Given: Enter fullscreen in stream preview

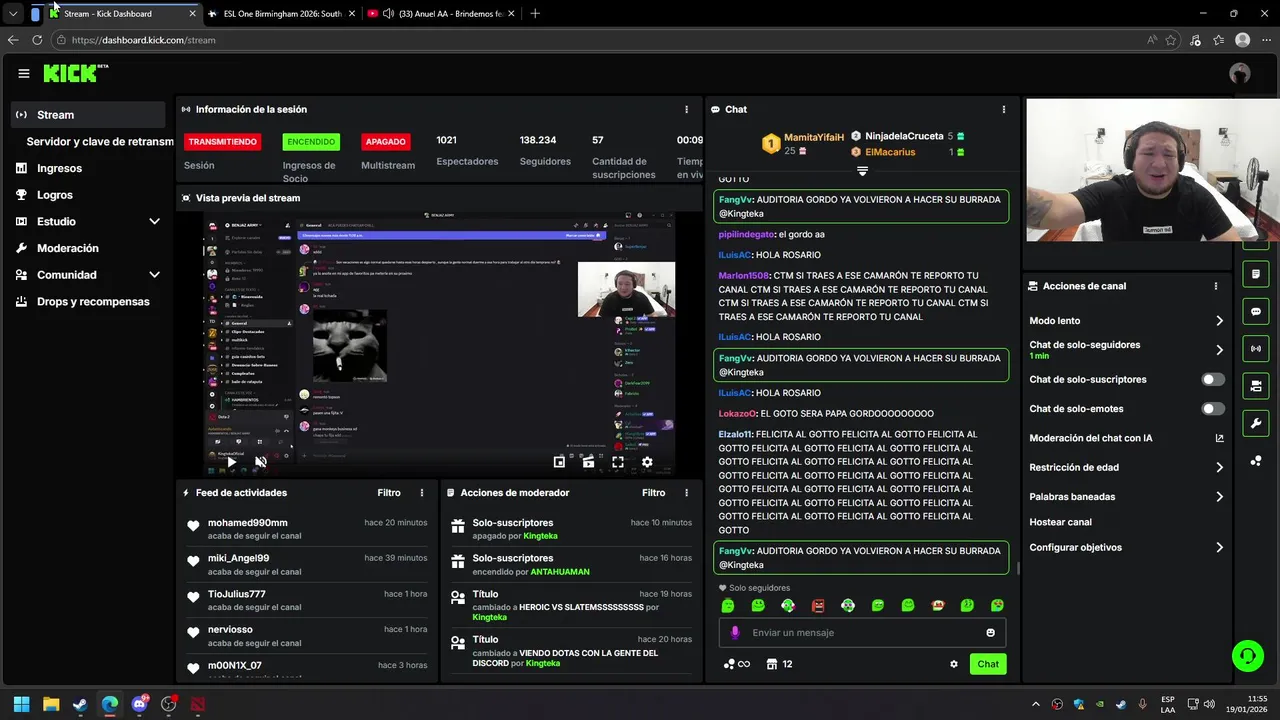Looking at the screenshot, I should (x=618, y=462).
